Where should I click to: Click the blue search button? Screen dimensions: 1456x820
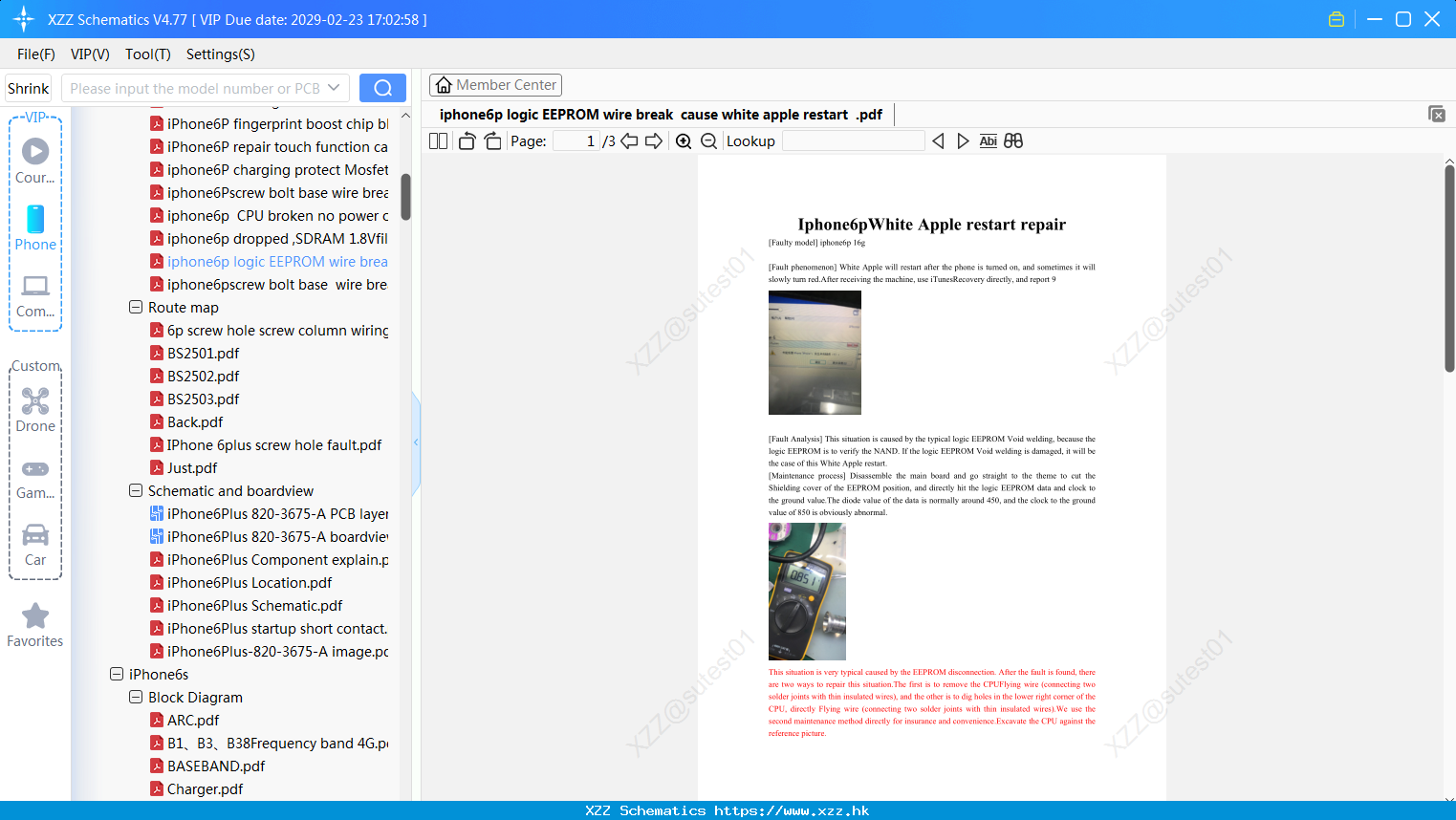[382, 88]
